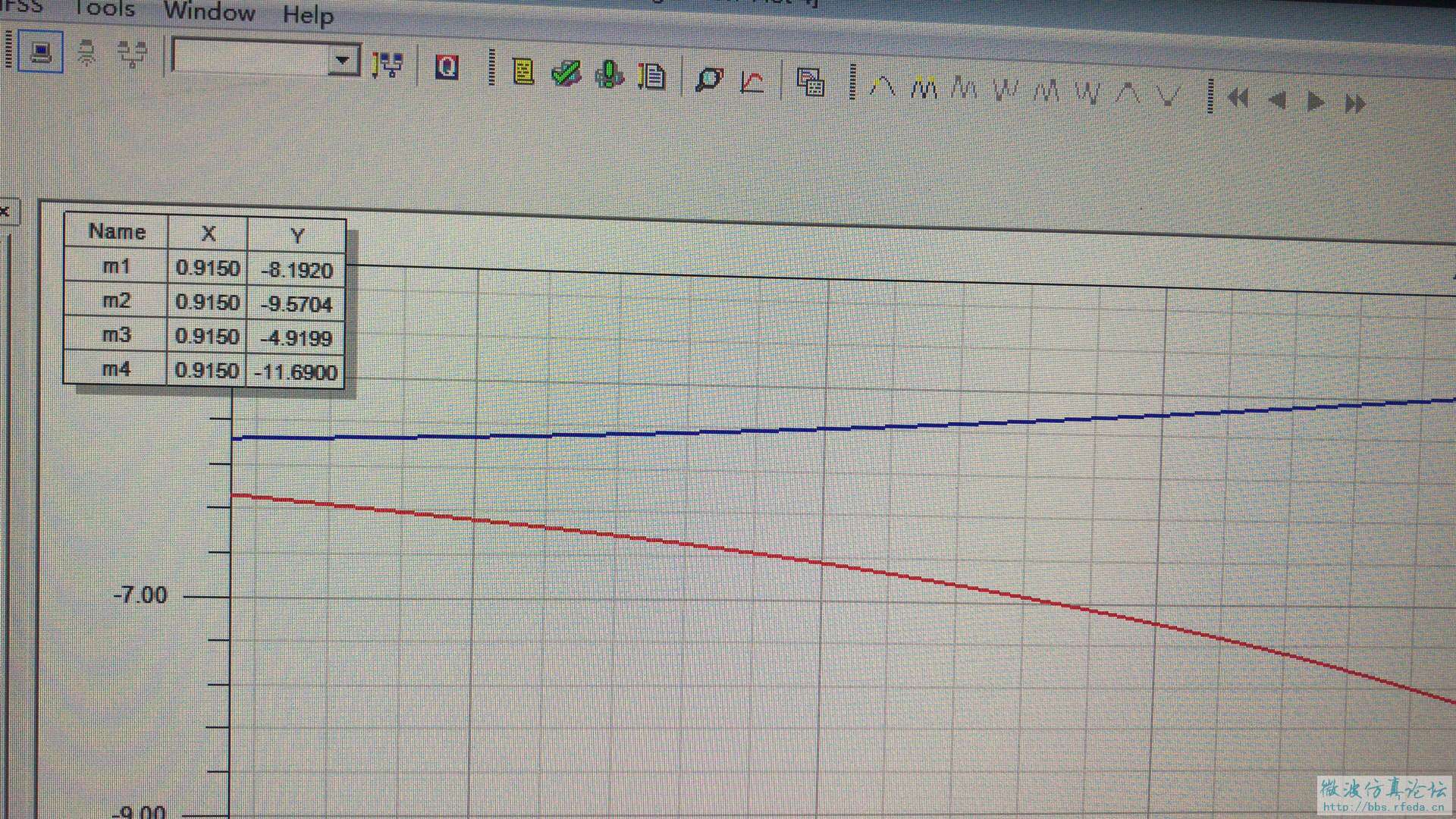Select marker m2 name cell
The image size is (1456, 819).
point(116,300)
